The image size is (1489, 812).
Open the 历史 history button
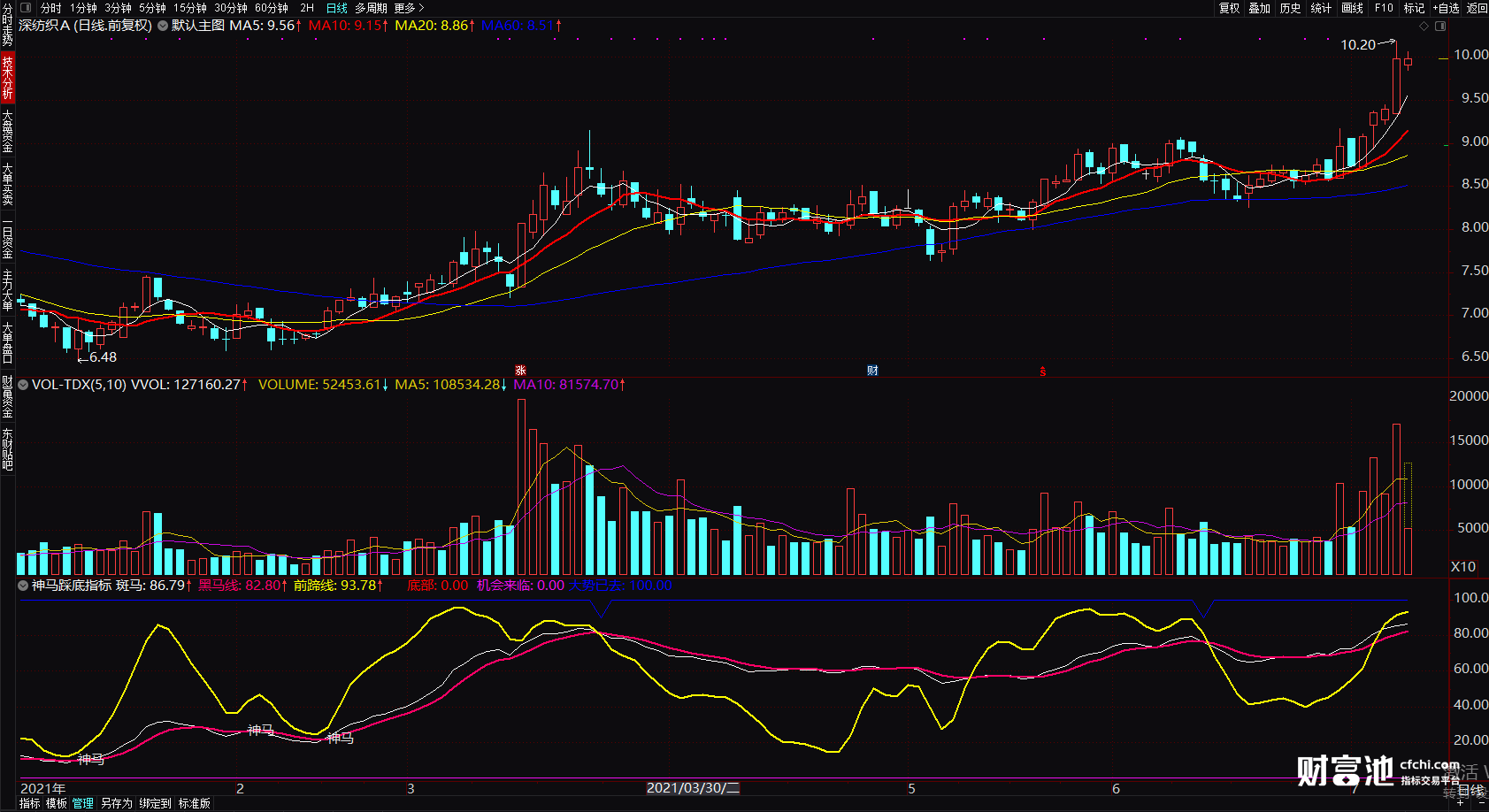(1291, 8)
